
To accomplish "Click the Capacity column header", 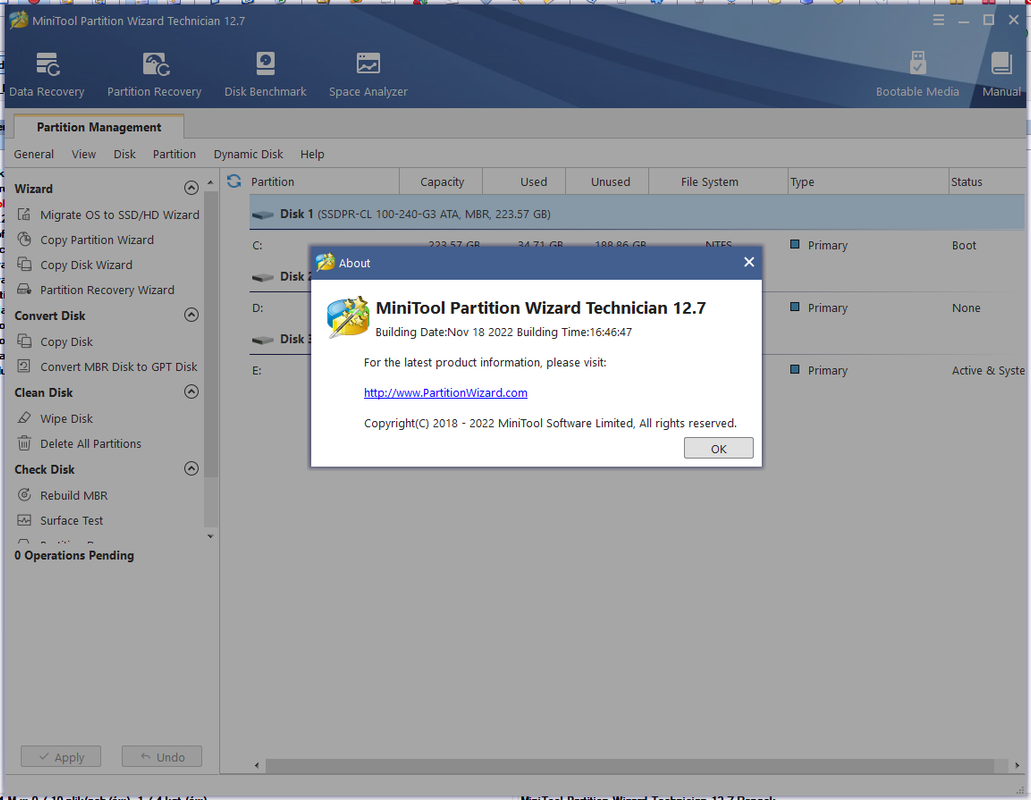I will pos(441,181).
